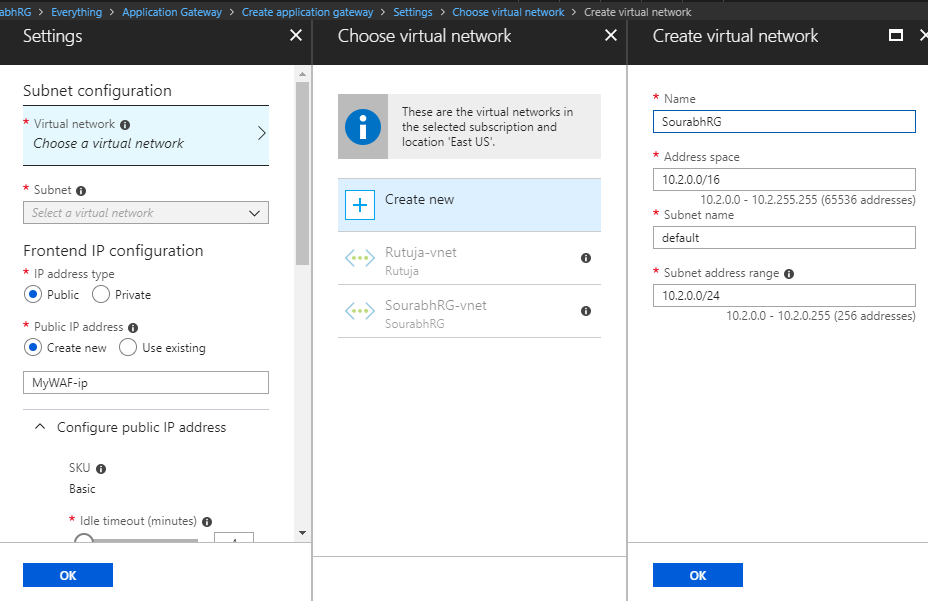Select the Public IP address type
Viewport: 928px width, 601px height.
click(33, 294)
